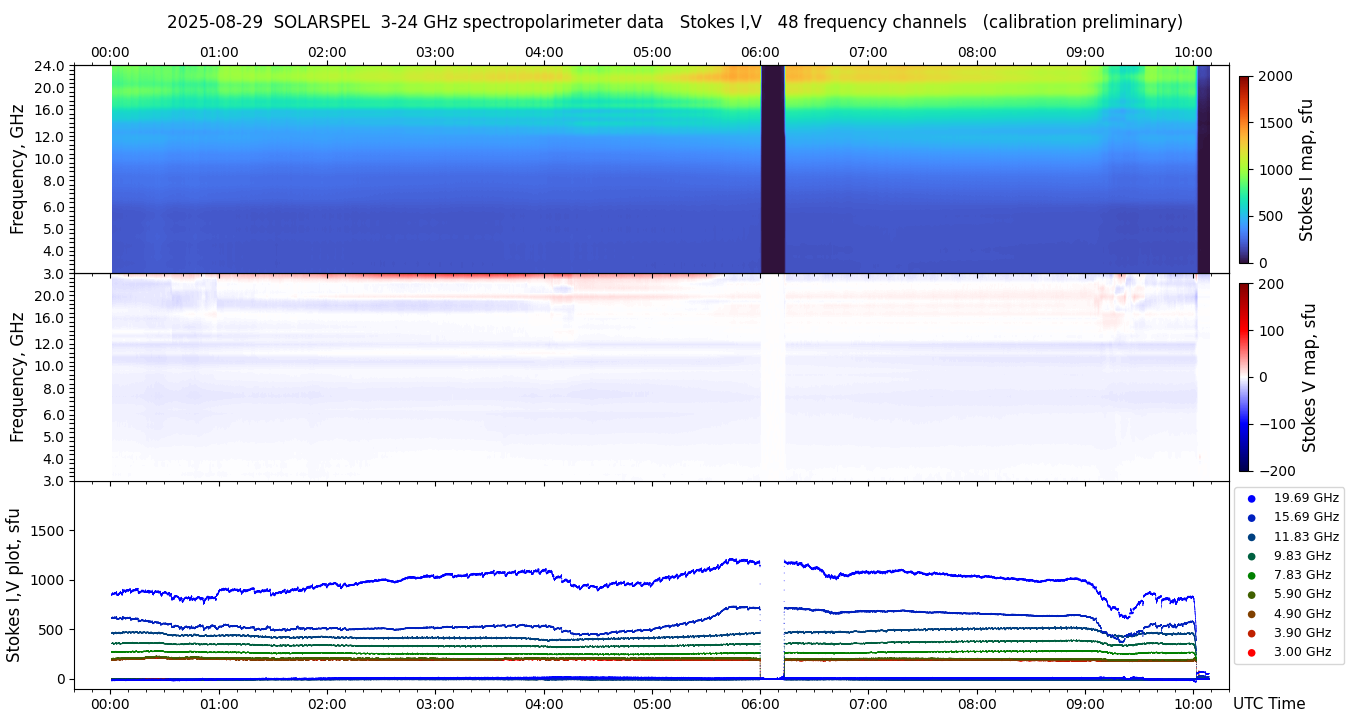Click the 15.69 GHz legend marker dot
Image resolution: width=1350 pixels, height=725 pixels.
pos(1251,517)
